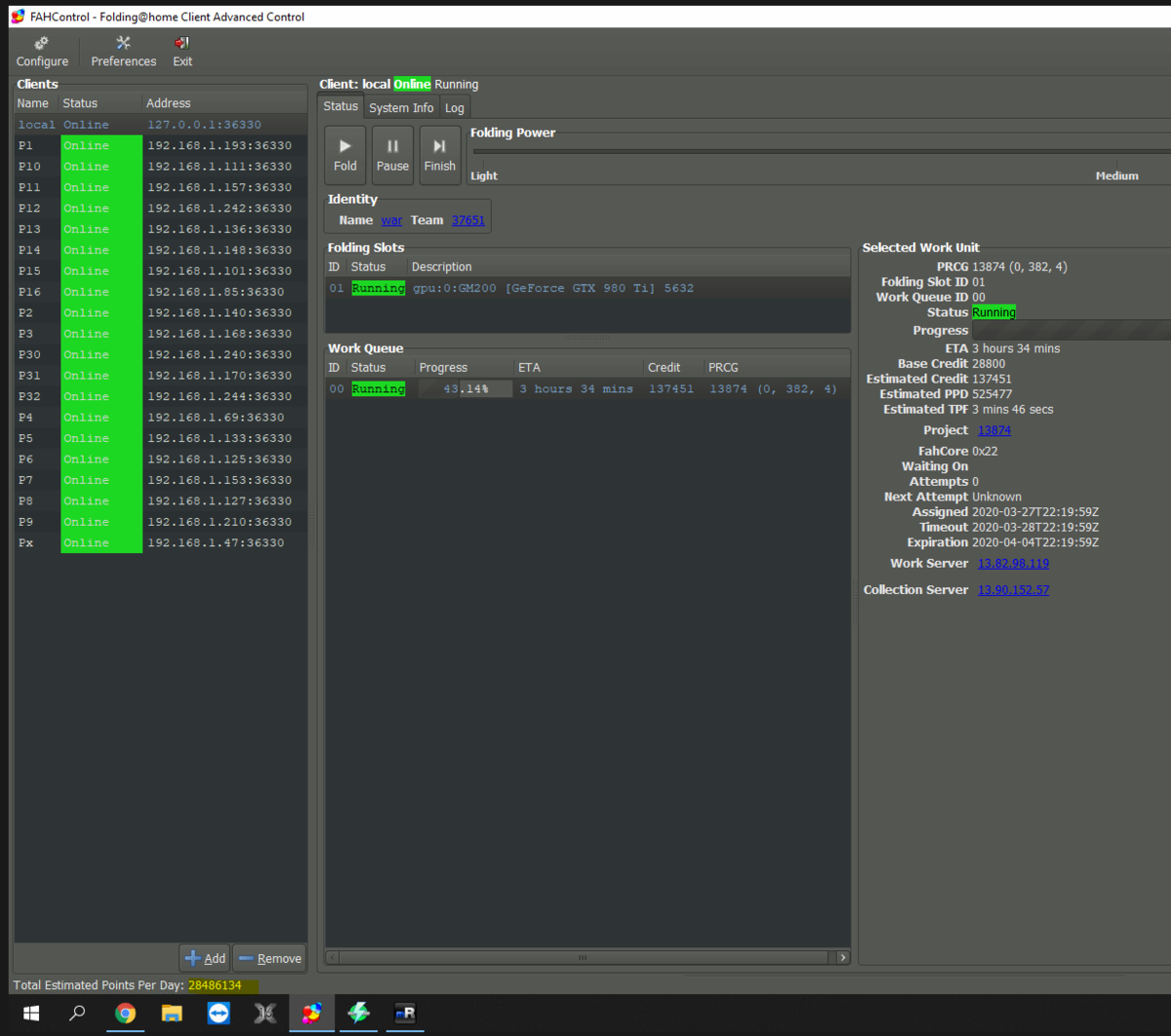
Task: Click the horizontal scrollbar right arrow
Action: point(843,958)
